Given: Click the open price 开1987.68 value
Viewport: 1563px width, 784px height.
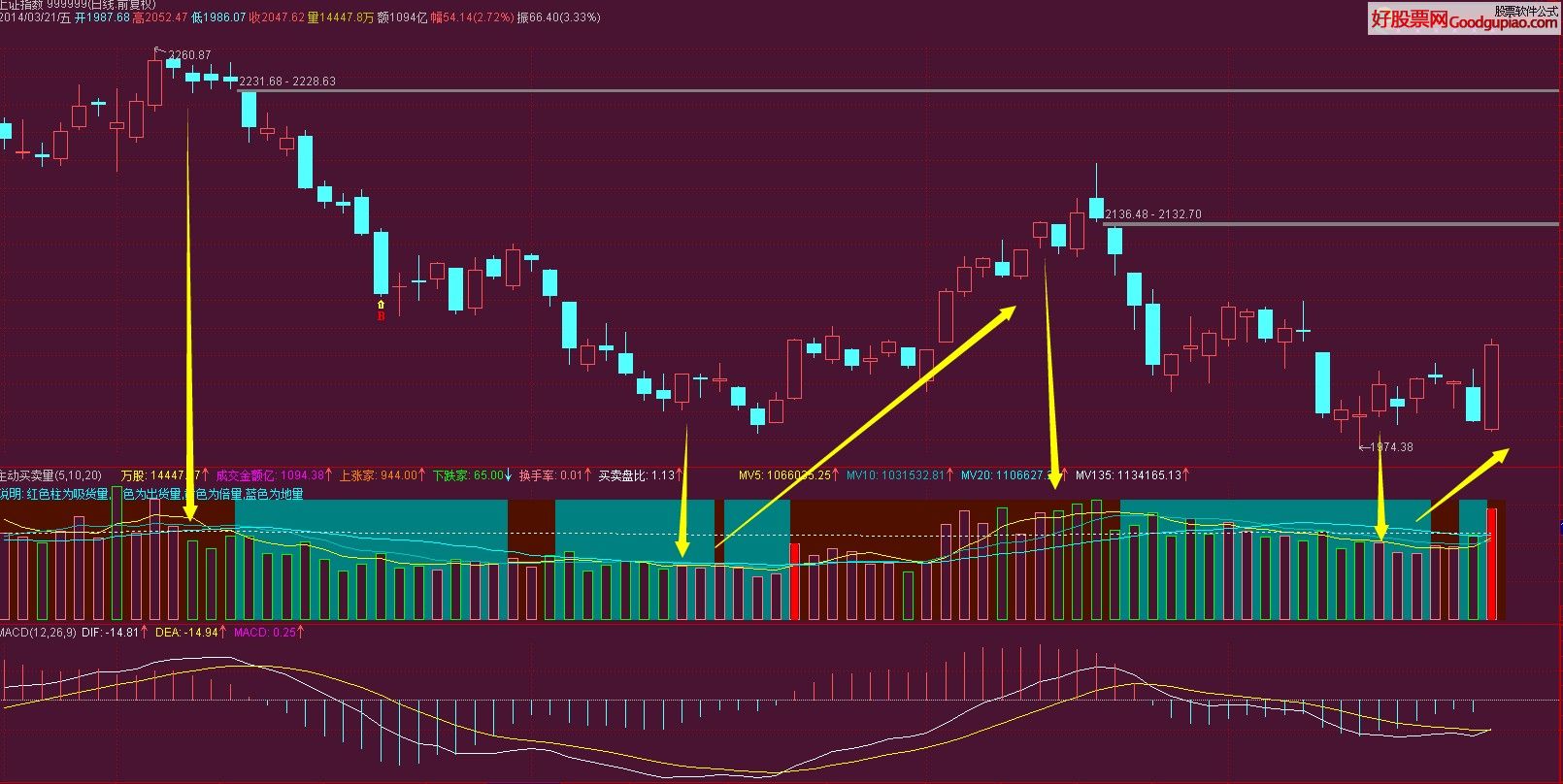Looking at the screenshot, I should pos(102,17).
